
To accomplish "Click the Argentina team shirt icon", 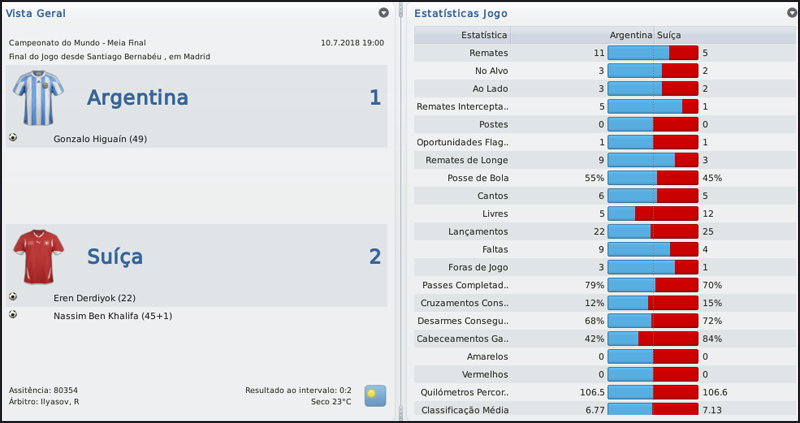I will point(38,97).
